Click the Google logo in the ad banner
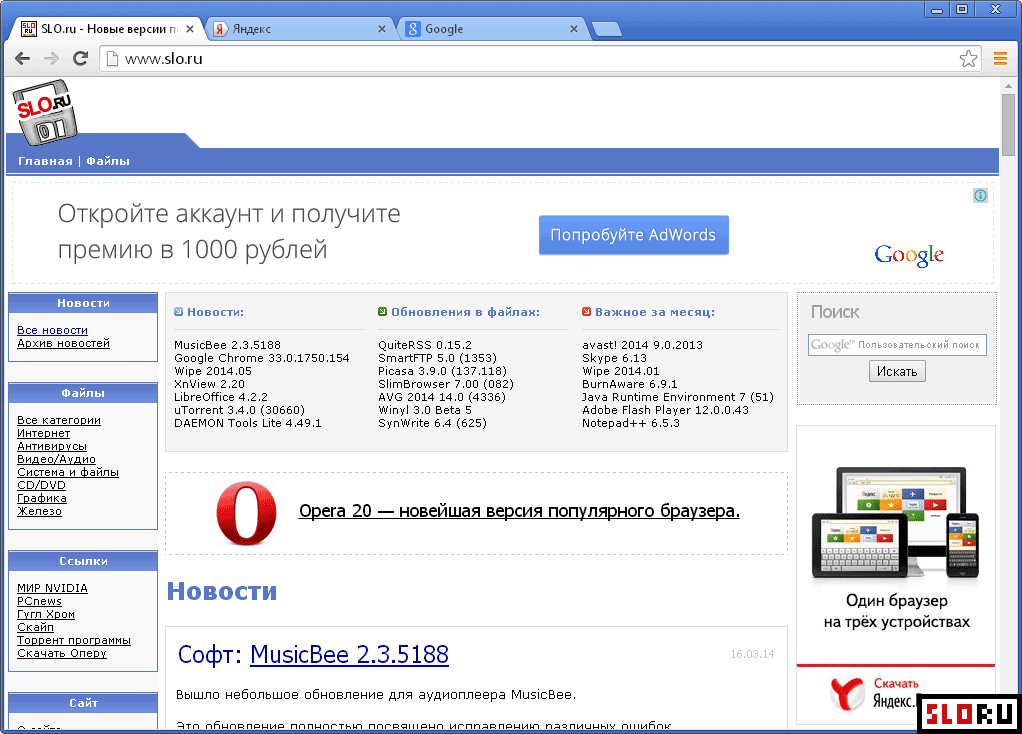The image size is (1022, 734). 909,255
